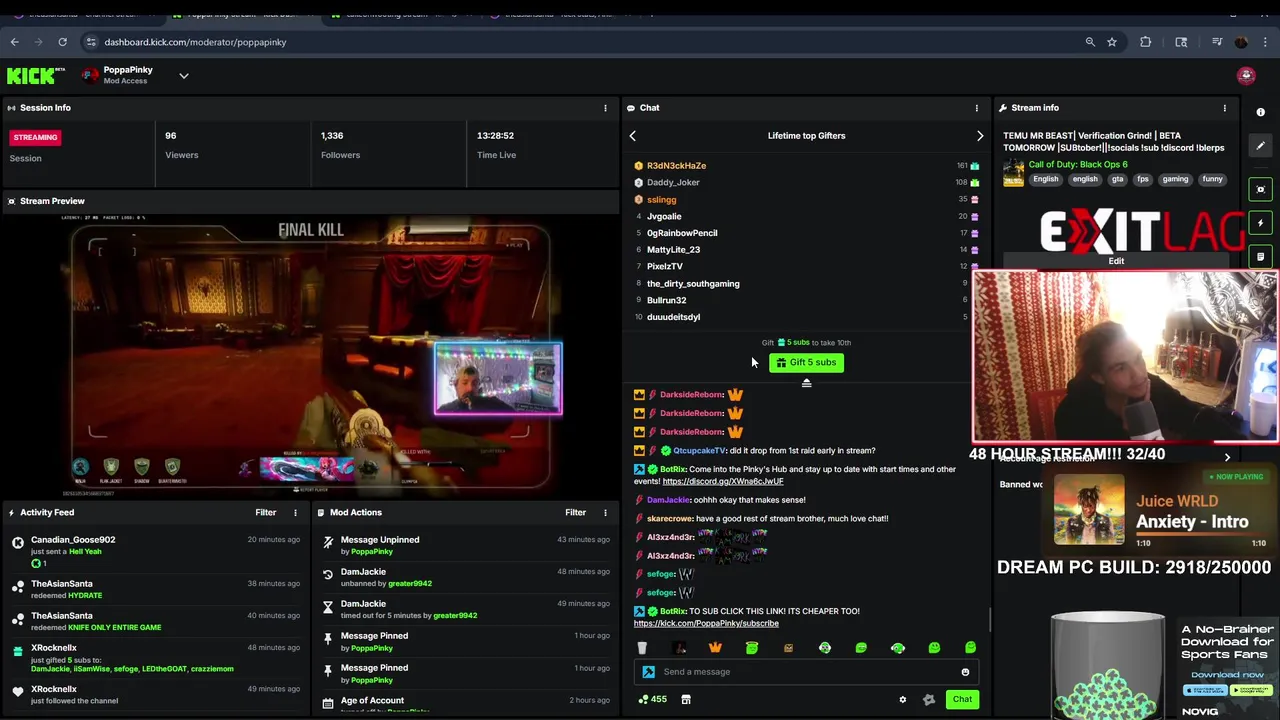The width and height of the screenshot is (1280, 720).
Task: Open the Kick logo home link
Action: (x=35, y=76)
